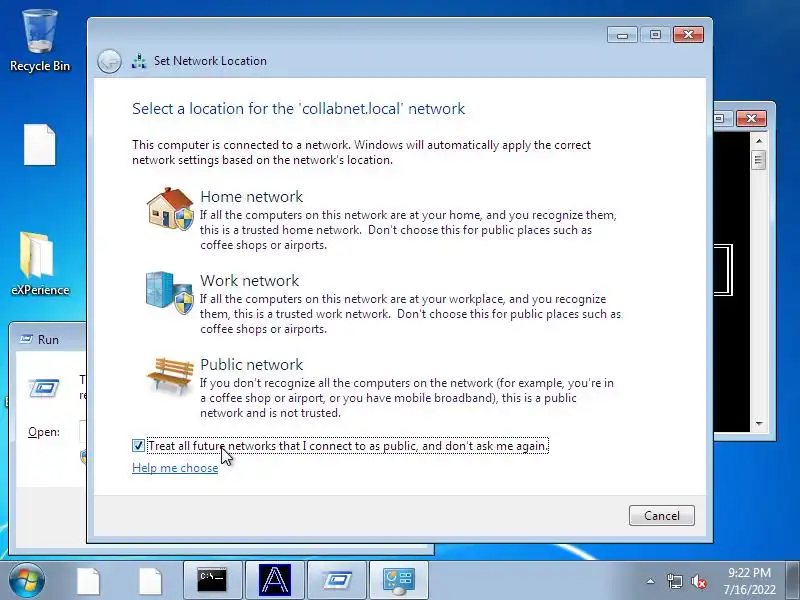Switch to Command Prompt in taskbar
Screen dimensions: 800x600
(212, 580)
